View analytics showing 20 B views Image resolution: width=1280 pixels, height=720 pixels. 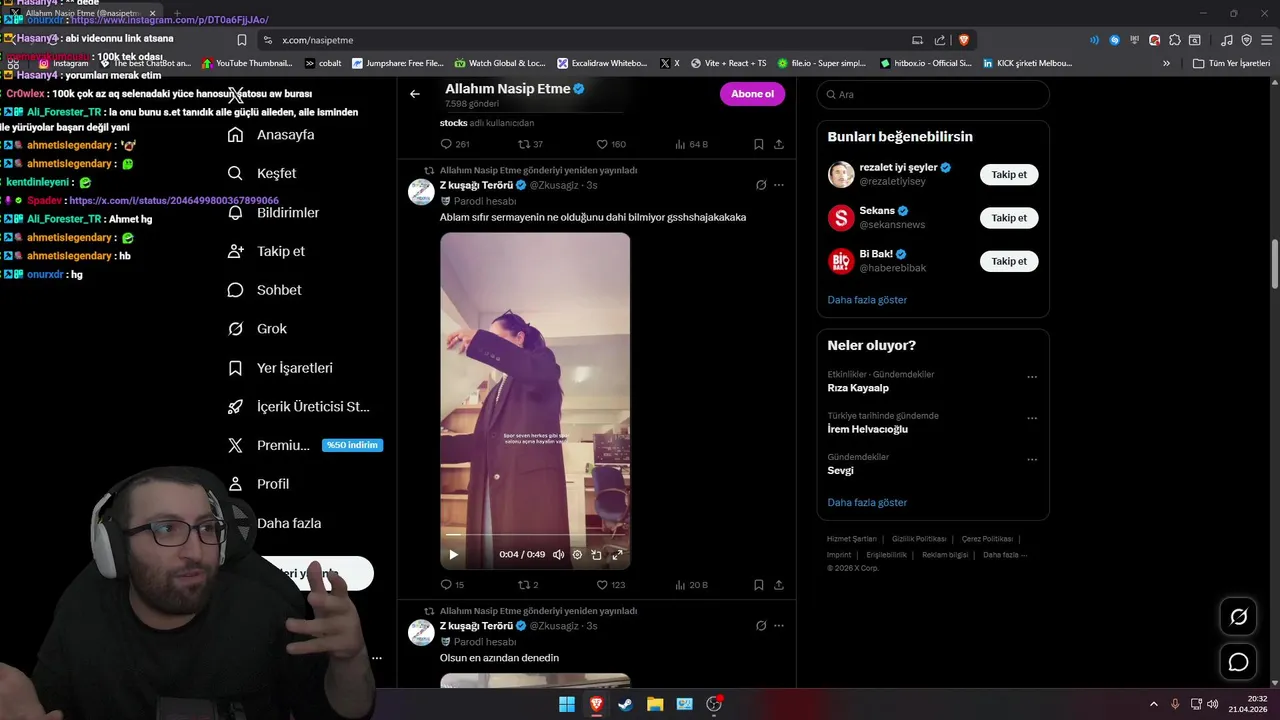coord(691,585)
